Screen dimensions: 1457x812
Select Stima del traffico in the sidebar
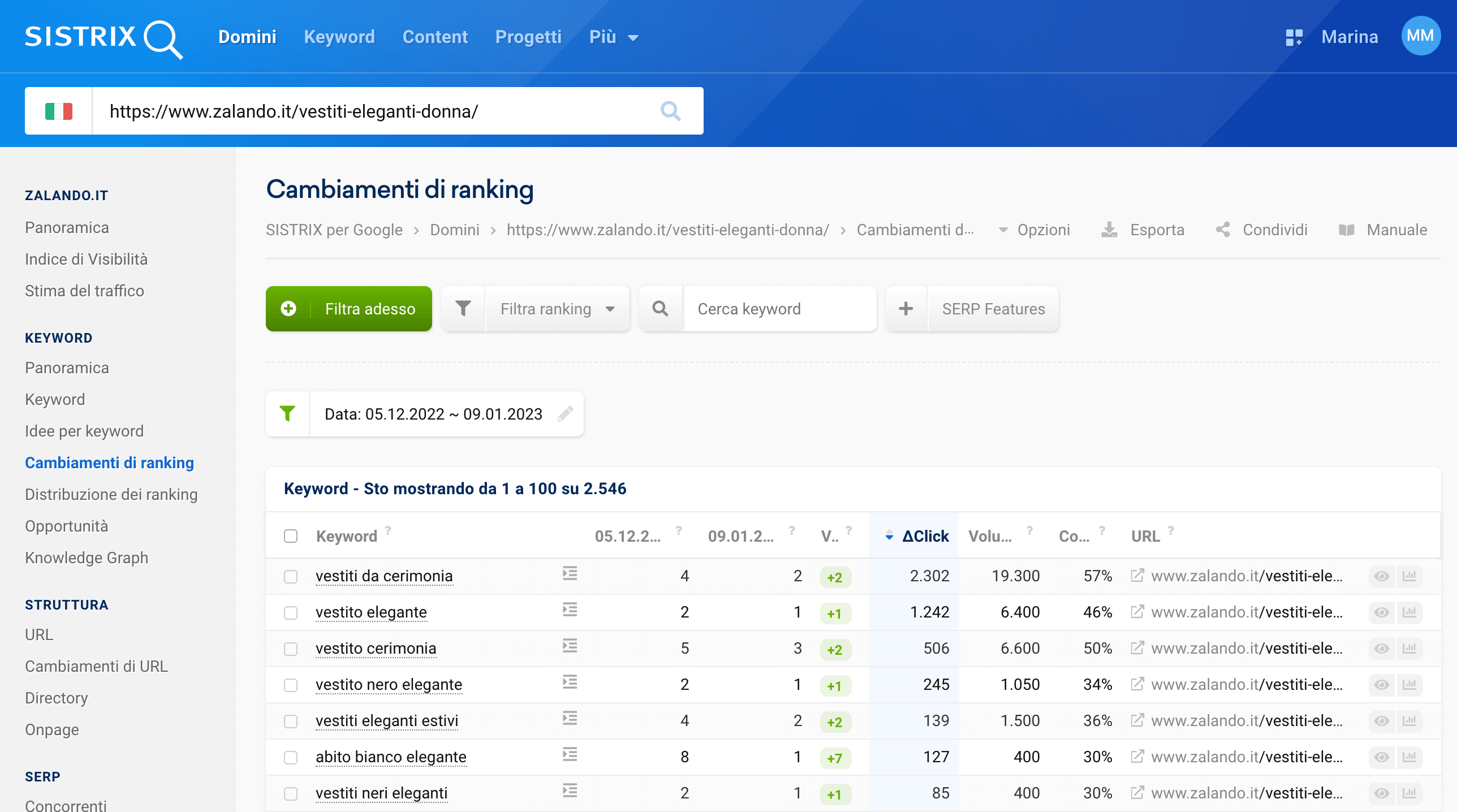pyautogui.click(x=84, y=291)
